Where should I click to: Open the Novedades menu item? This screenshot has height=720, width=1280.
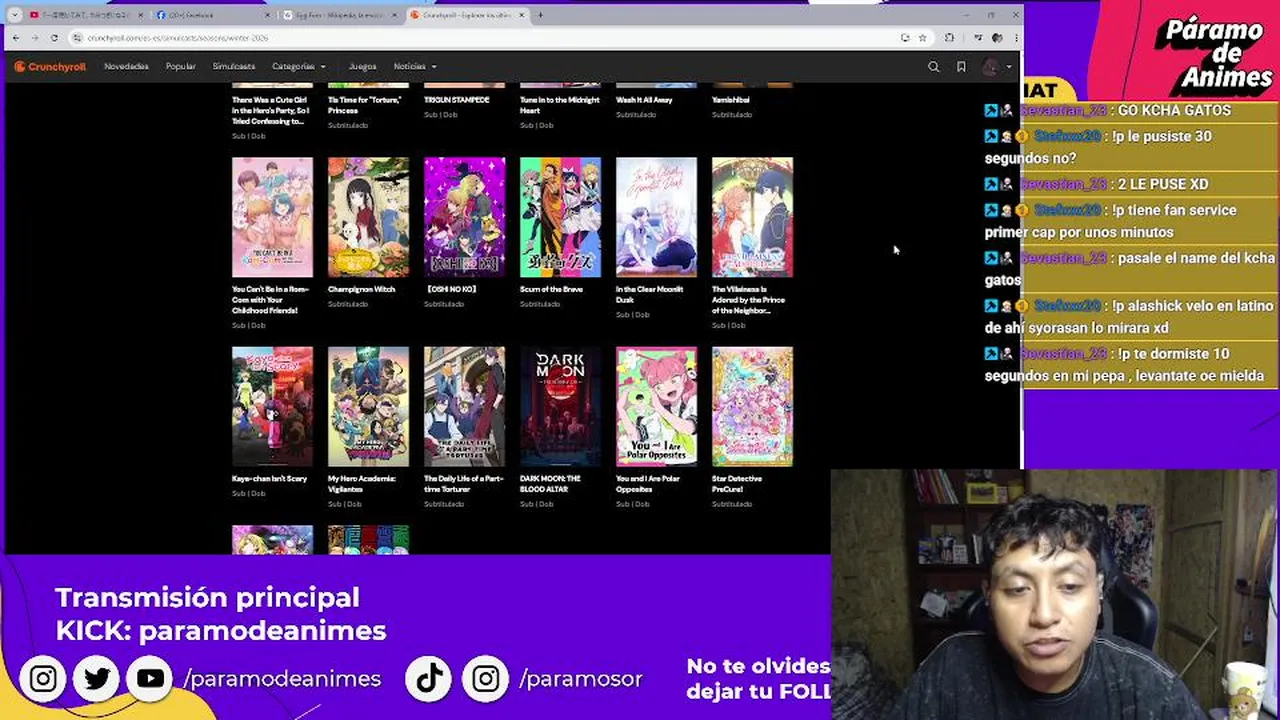pyautogui.click(x=126, y=66)
